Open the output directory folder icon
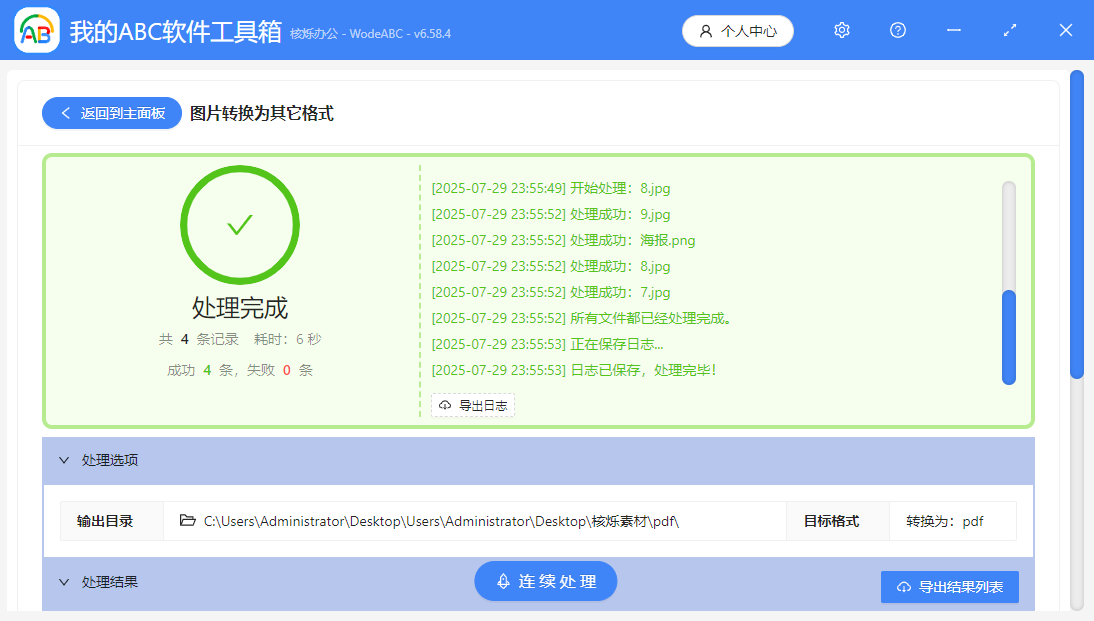This screenshot has width=1094, height=621. pos(188,520)
